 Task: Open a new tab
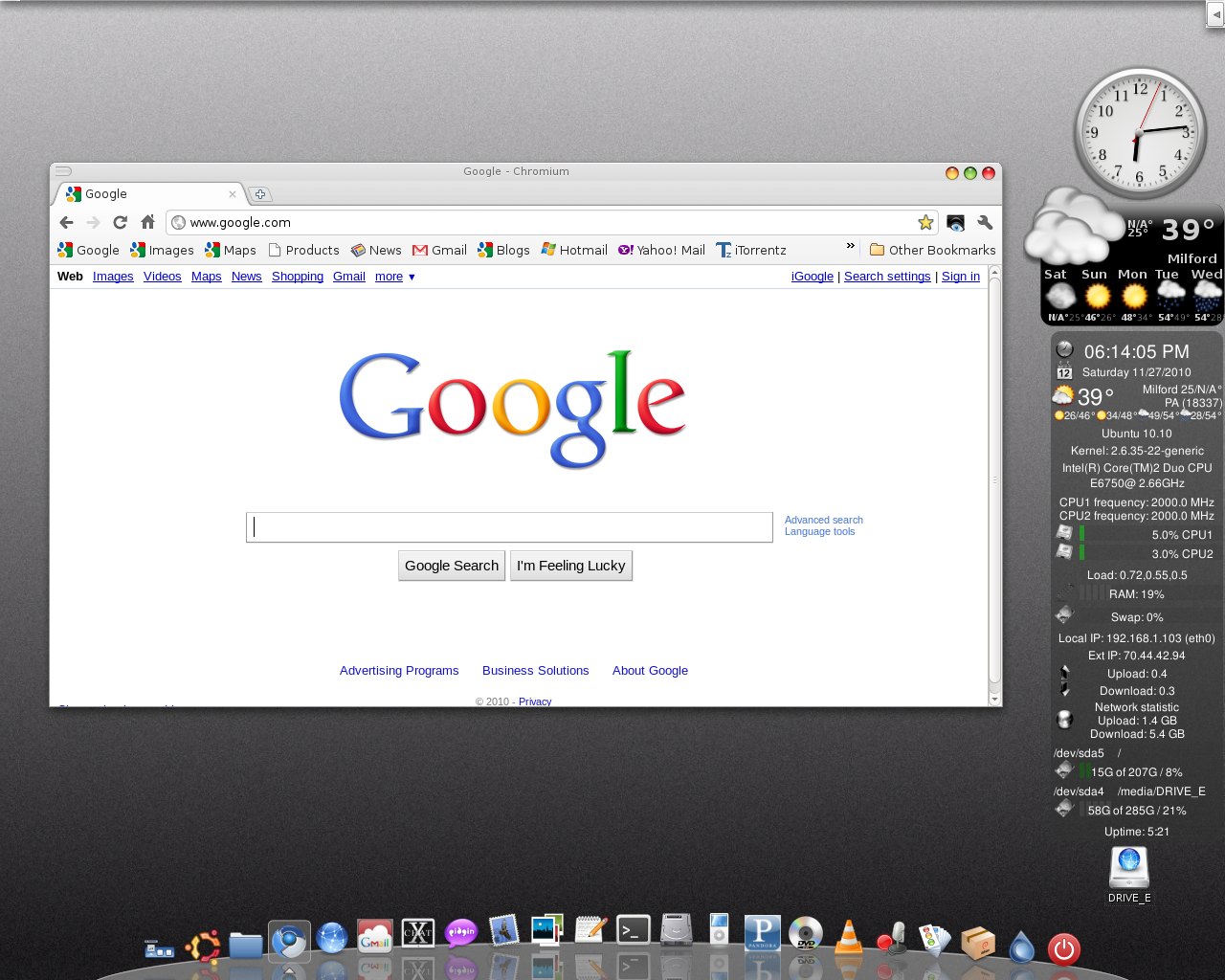point(260,194)
